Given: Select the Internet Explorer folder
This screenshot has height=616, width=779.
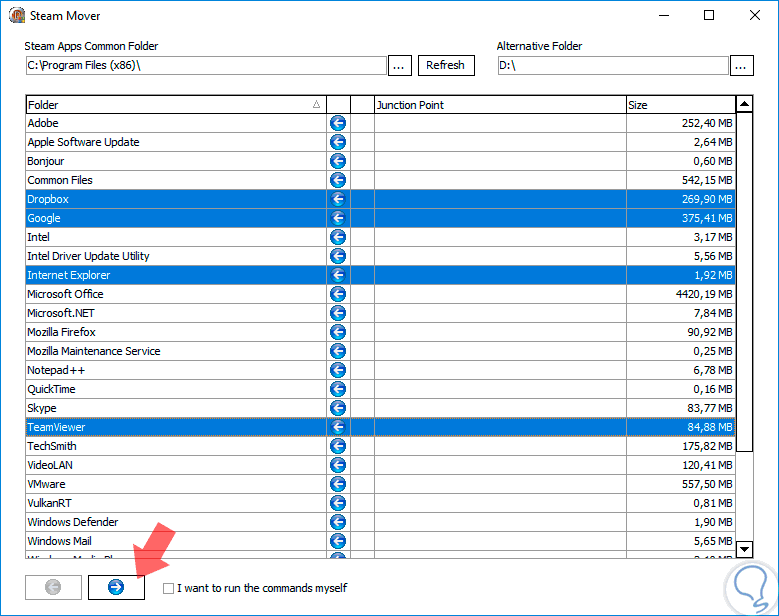Looking at the screenshot, I should (x=381, y=275).
